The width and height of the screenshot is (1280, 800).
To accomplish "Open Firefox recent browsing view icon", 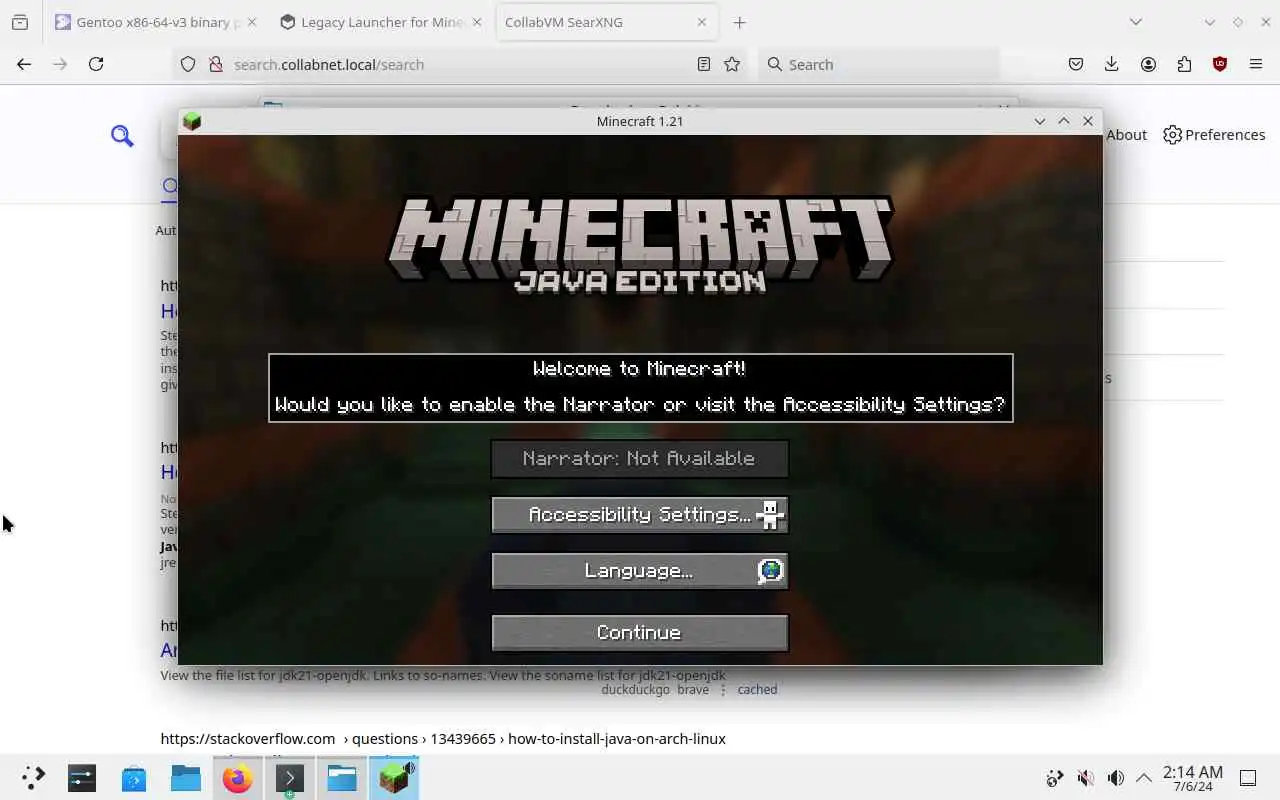I will pos(20,22).
